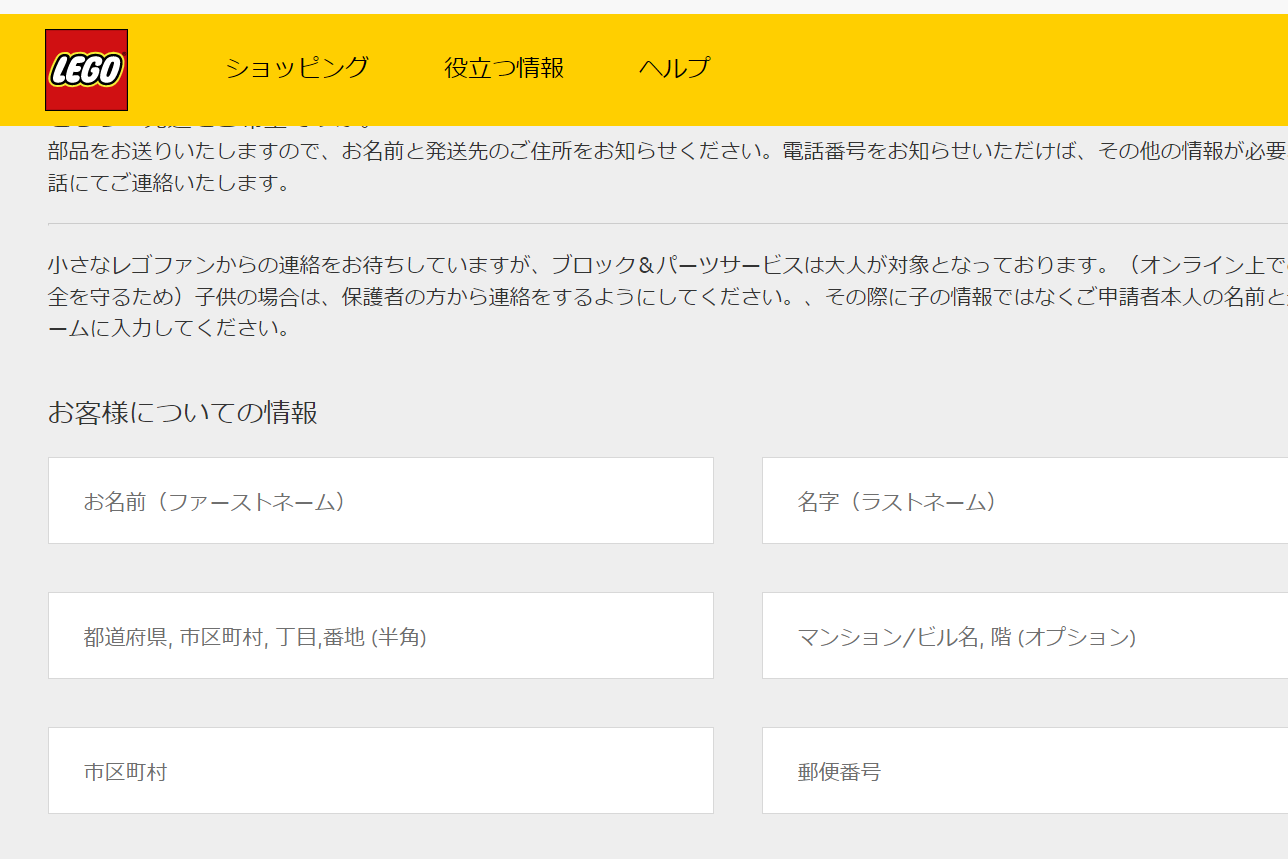Click the LEGO logo in header
This screenshot has width=1288, height=859.
pyautogui.click(x=86, y=69)
